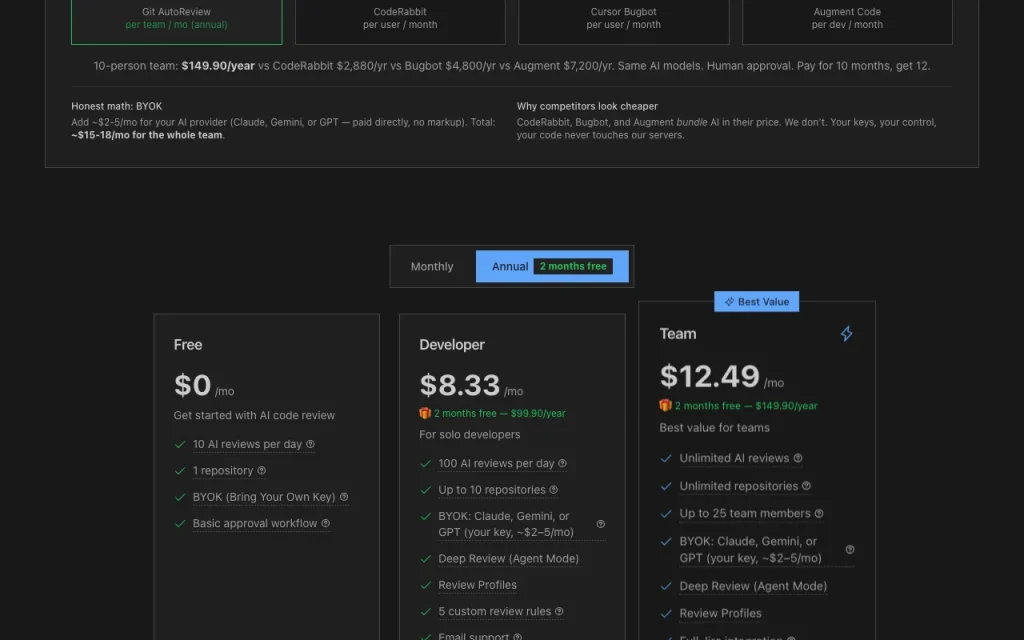
Task: Click the Honest math: BYOK heading
Action: [x=117, y=106]
